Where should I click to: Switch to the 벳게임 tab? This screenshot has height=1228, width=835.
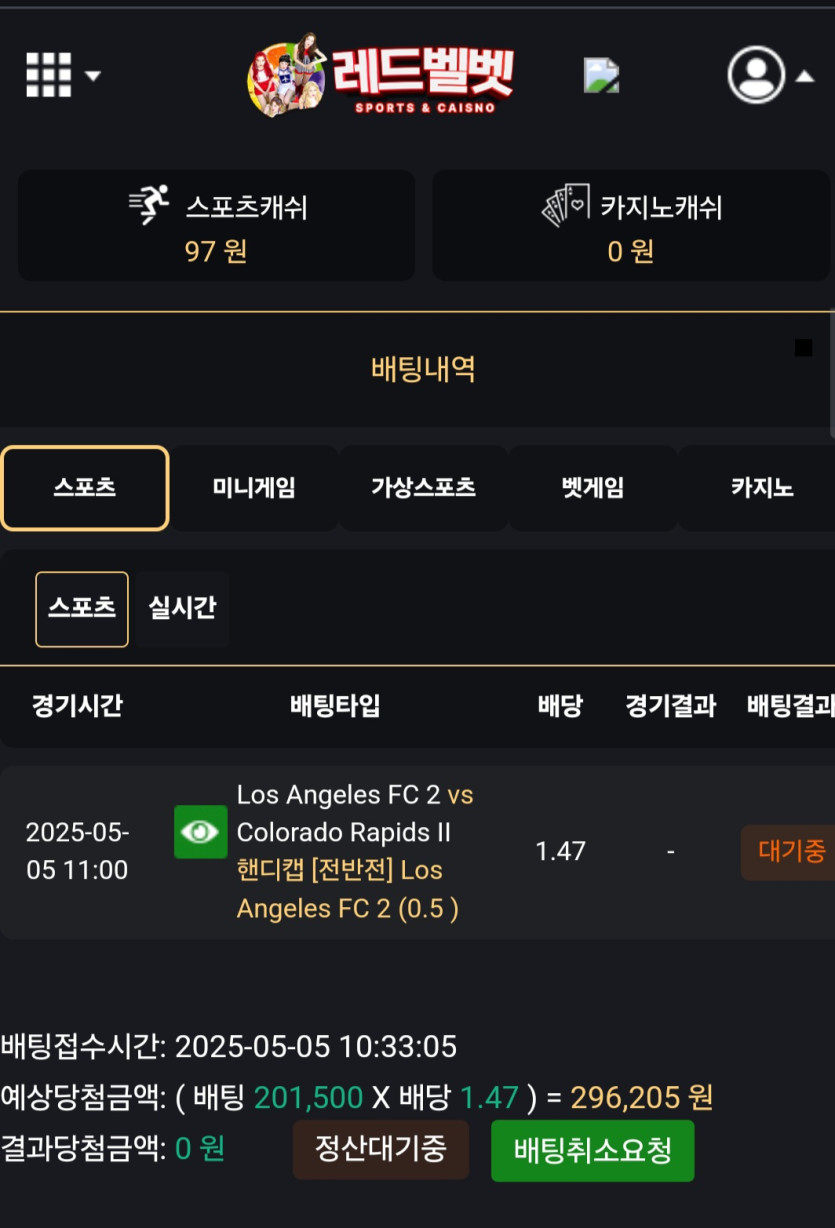(x=592, y=488)
